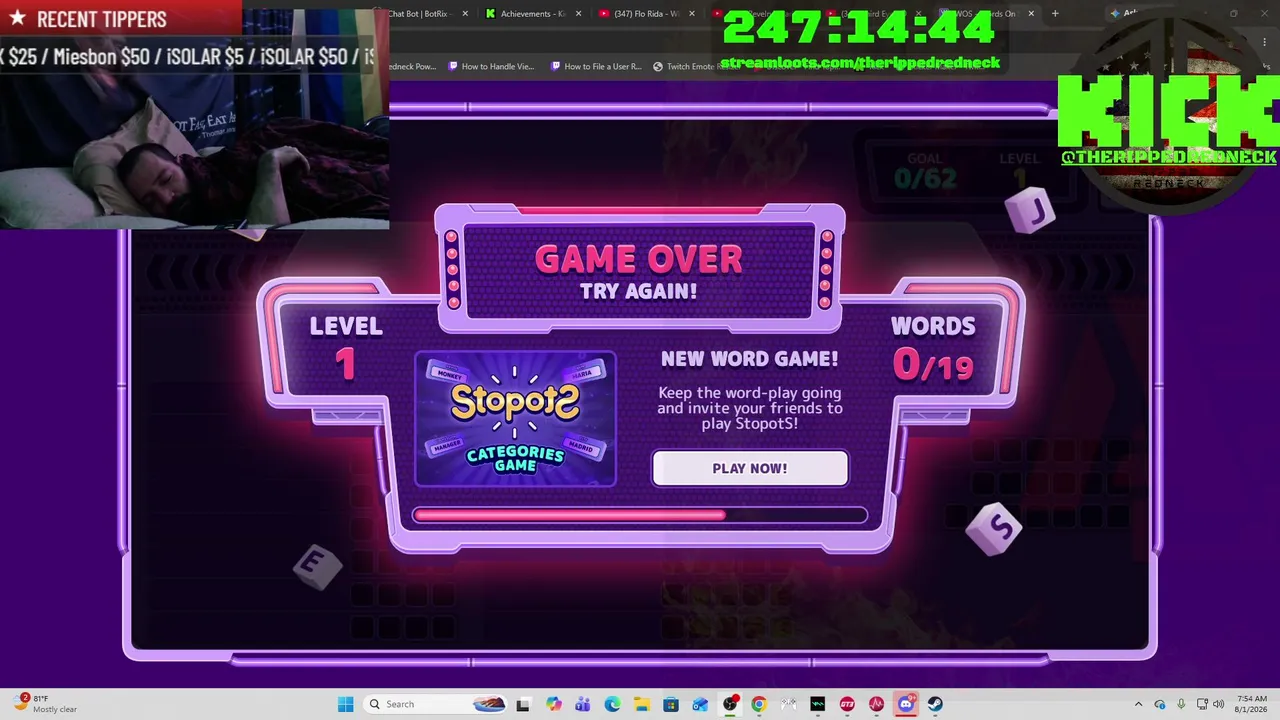Launch Copilot from the taskbar
The height and width of the screenshot is (720, 1280).
pos(554,704)
